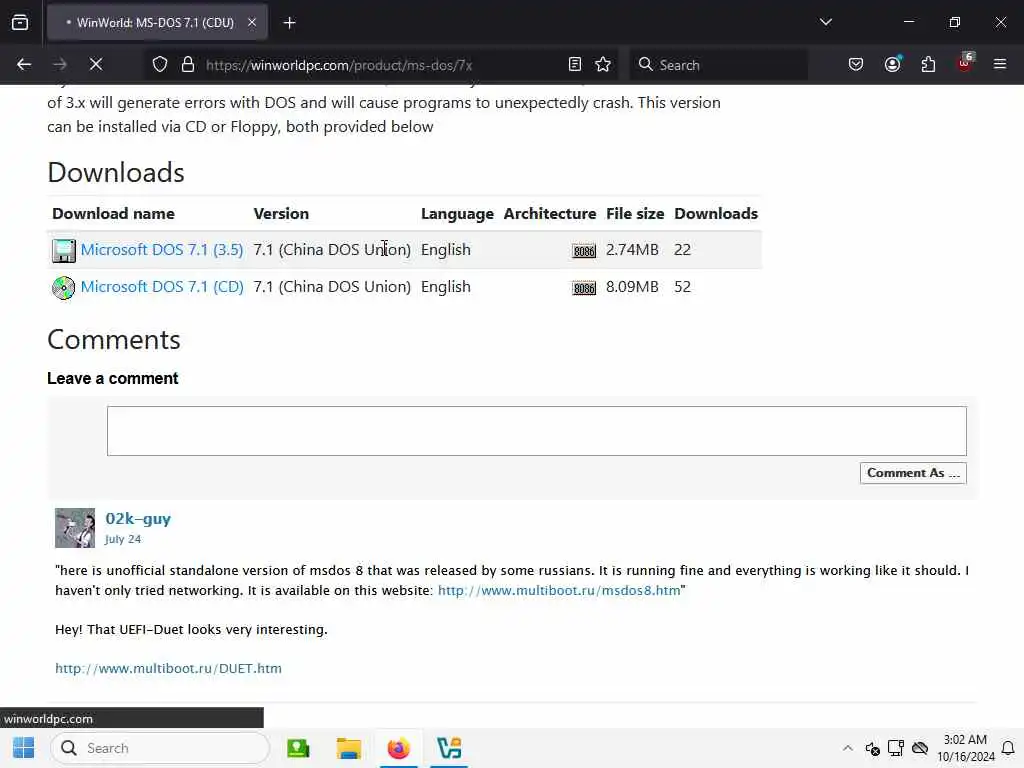1024x768 pixels.
Task: Bookmark this page with star icon
Action: point(603,65)
